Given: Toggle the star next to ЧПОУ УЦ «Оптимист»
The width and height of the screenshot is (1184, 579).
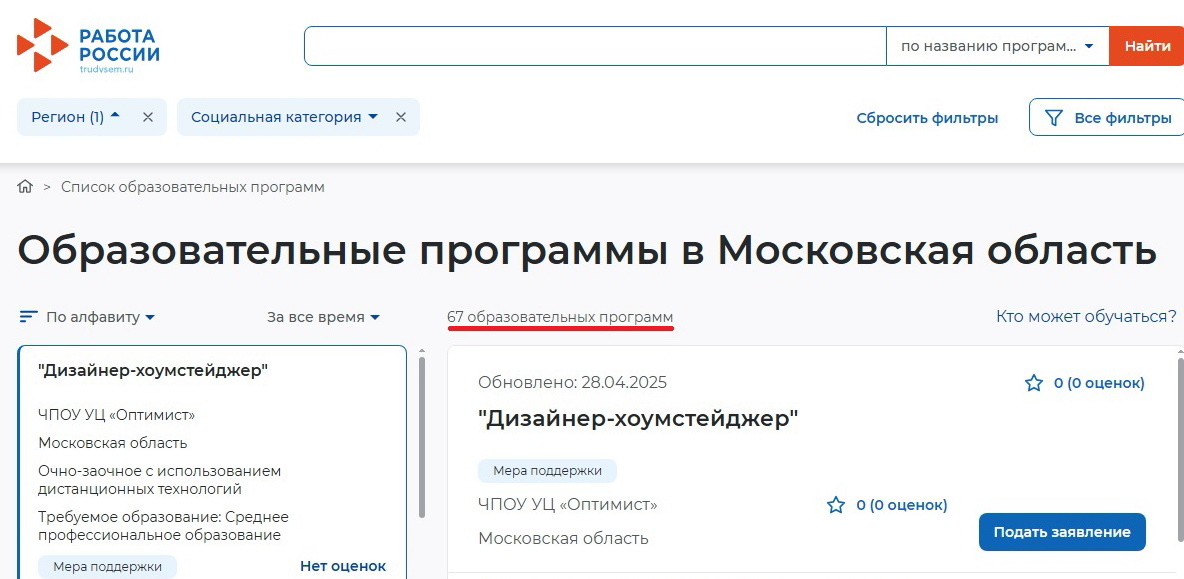Looking at the screenshot, I should [x=836, y=505].
